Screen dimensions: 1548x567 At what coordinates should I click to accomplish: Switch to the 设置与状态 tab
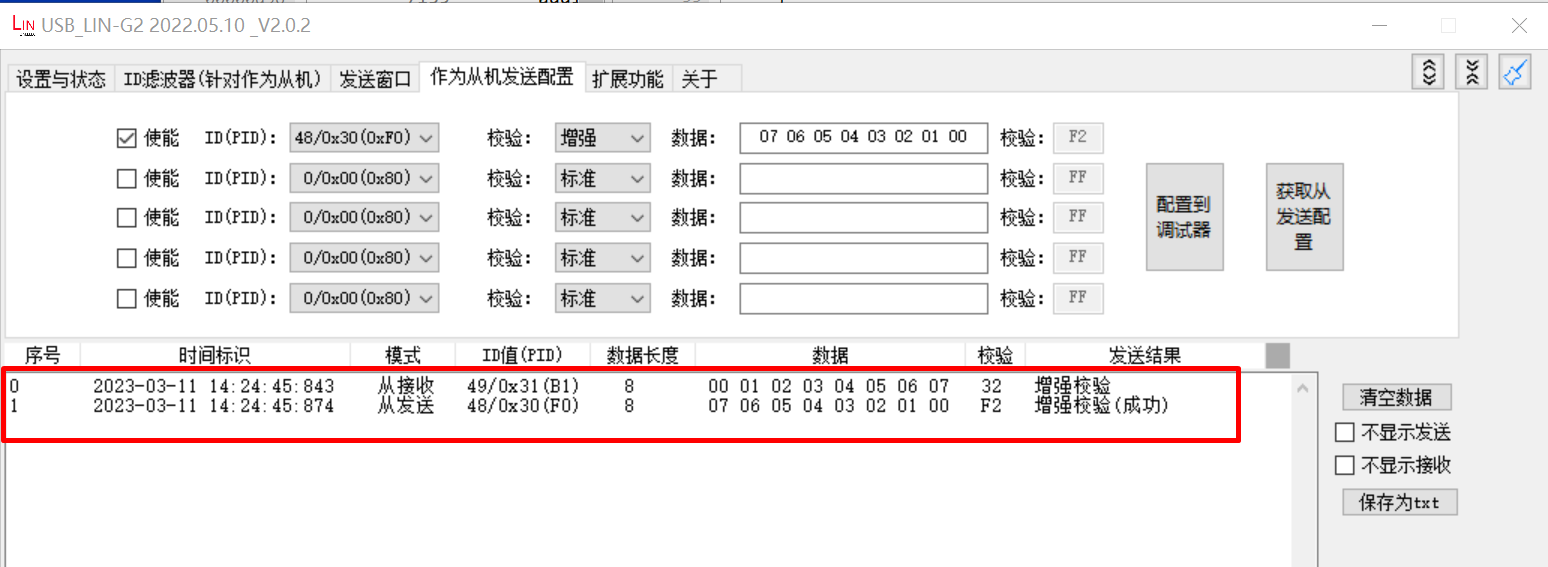click(x=61, y=79)
